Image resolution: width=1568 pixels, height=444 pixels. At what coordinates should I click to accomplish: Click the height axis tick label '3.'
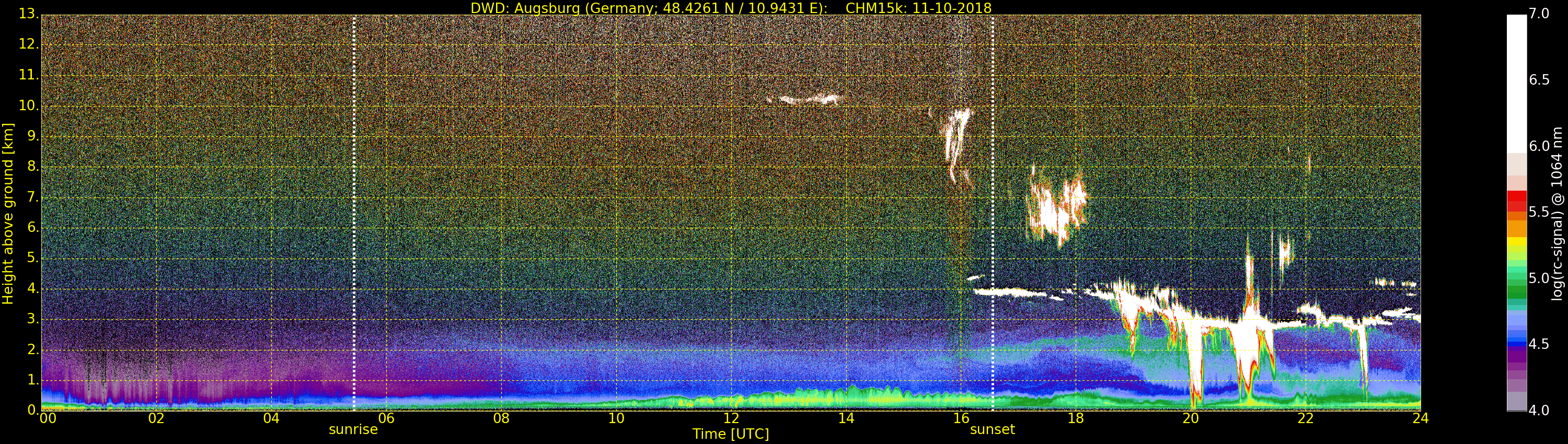[x=33, y=319]
